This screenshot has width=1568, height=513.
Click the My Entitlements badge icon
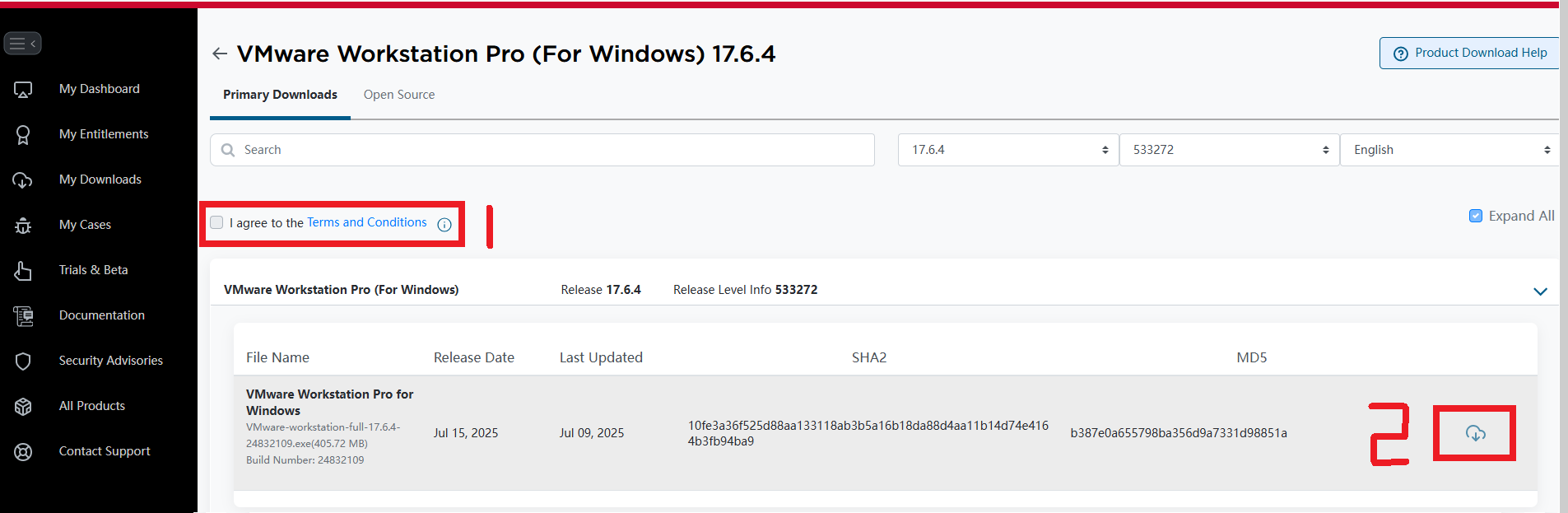pyautogui.click(x=23, y=135)
